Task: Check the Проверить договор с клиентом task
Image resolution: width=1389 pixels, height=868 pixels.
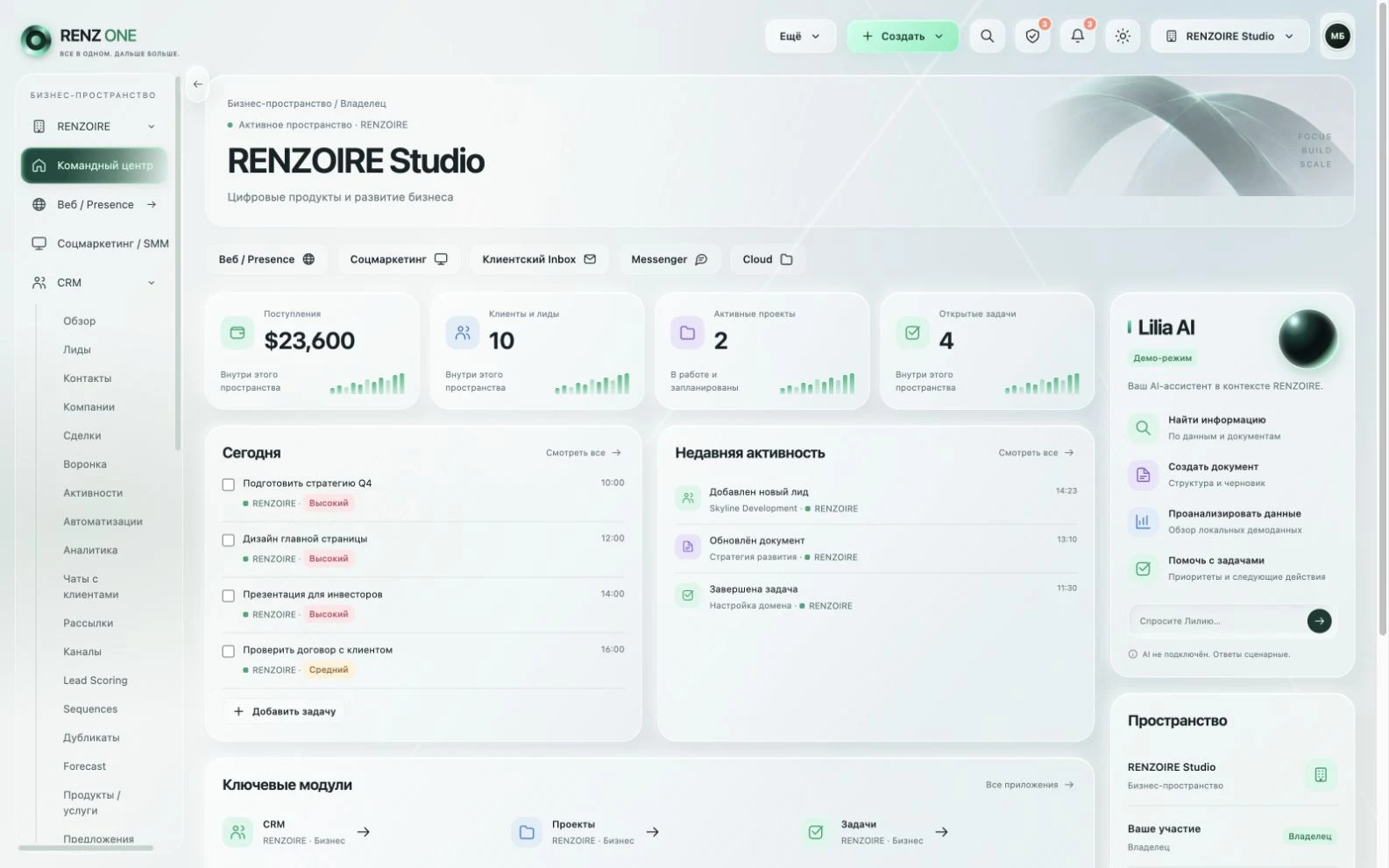Action: (x=228, y=652)
